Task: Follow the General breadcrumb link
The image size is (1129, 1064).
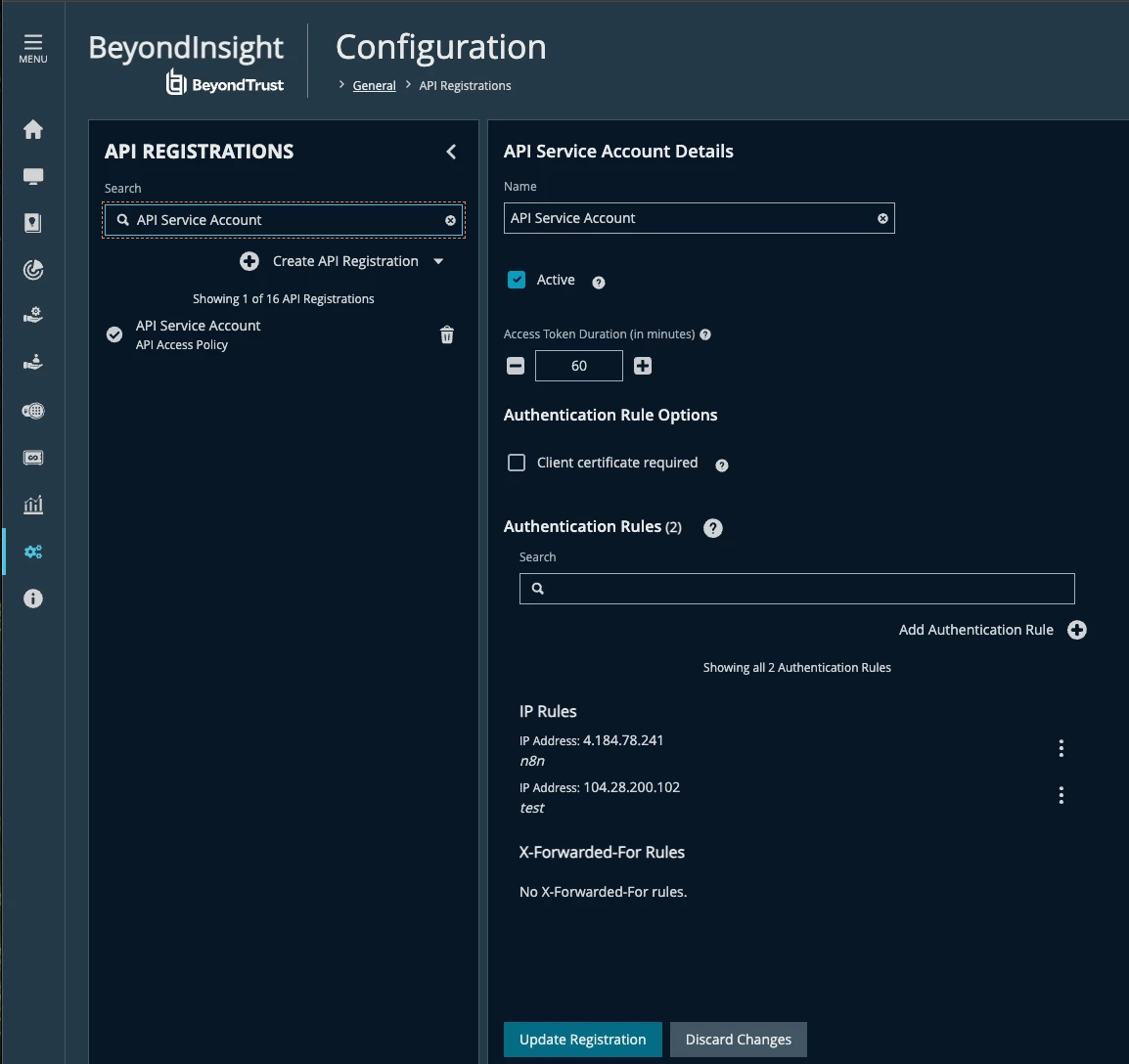Action: click(x=375, y=86)
